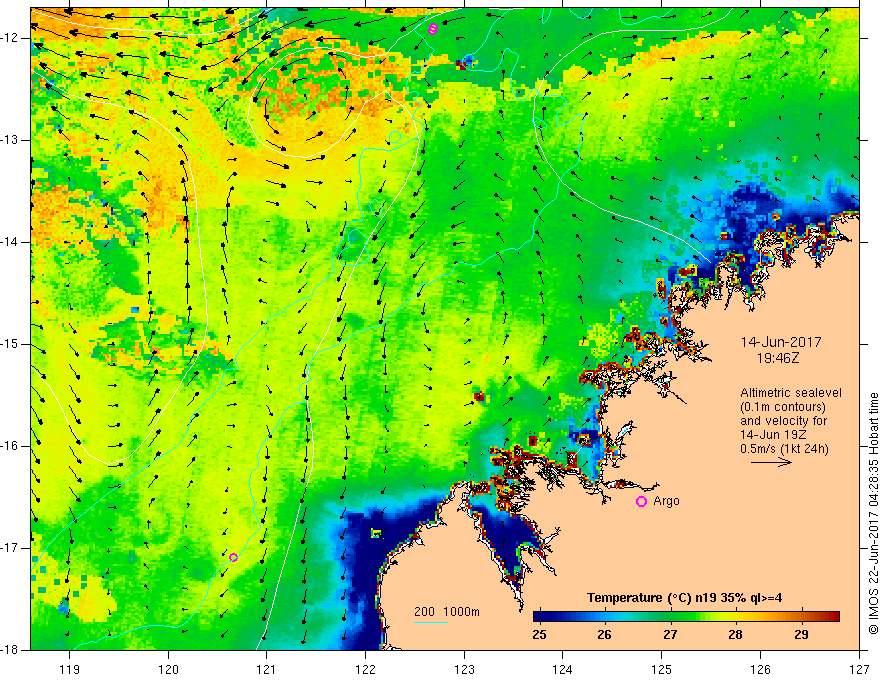Click the latitude axis label -17
This screenshot has height=680, width=880.
pos(11,548)
